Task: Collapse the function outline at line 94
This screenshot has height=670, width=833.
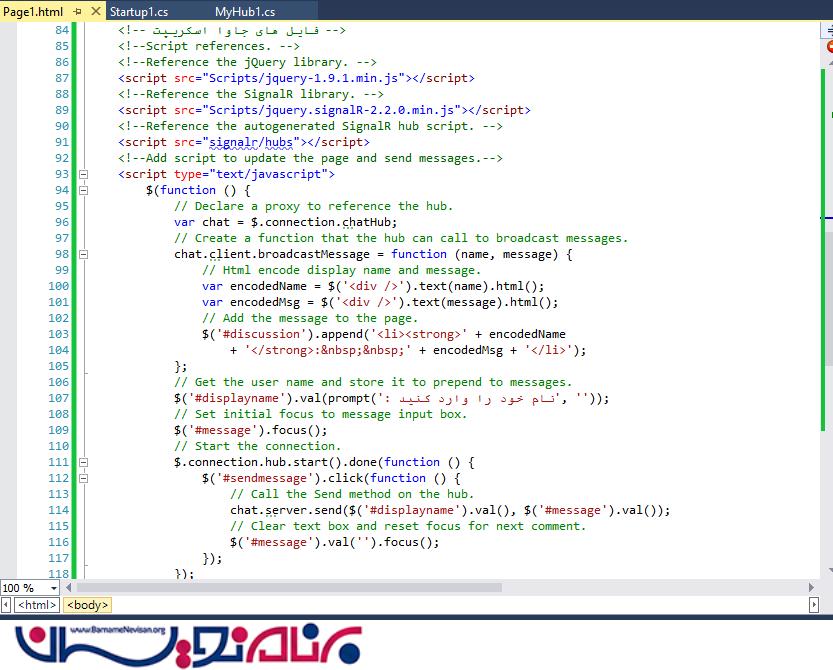Action: (x=82, y=190)
